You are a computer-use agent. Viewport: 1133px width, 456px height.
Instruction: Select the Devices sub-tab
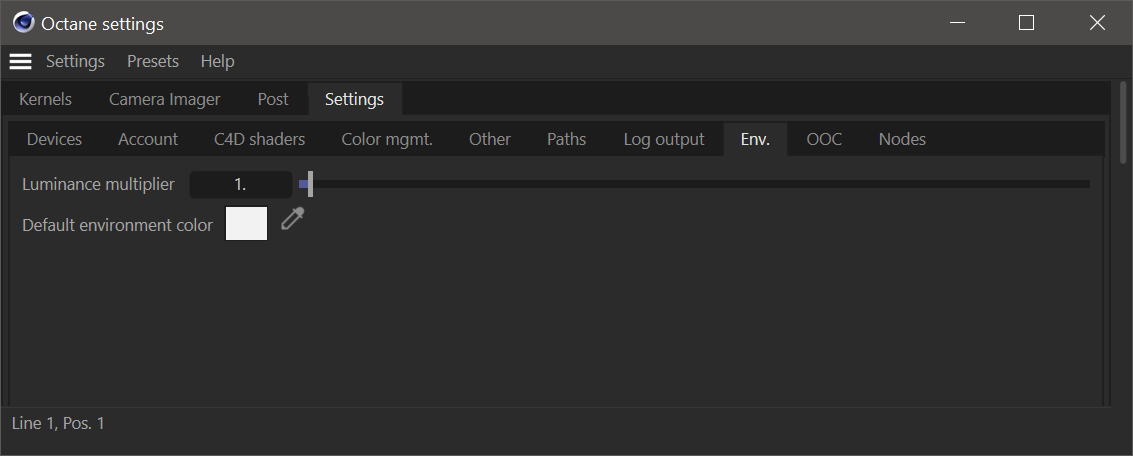coord(54,140)
